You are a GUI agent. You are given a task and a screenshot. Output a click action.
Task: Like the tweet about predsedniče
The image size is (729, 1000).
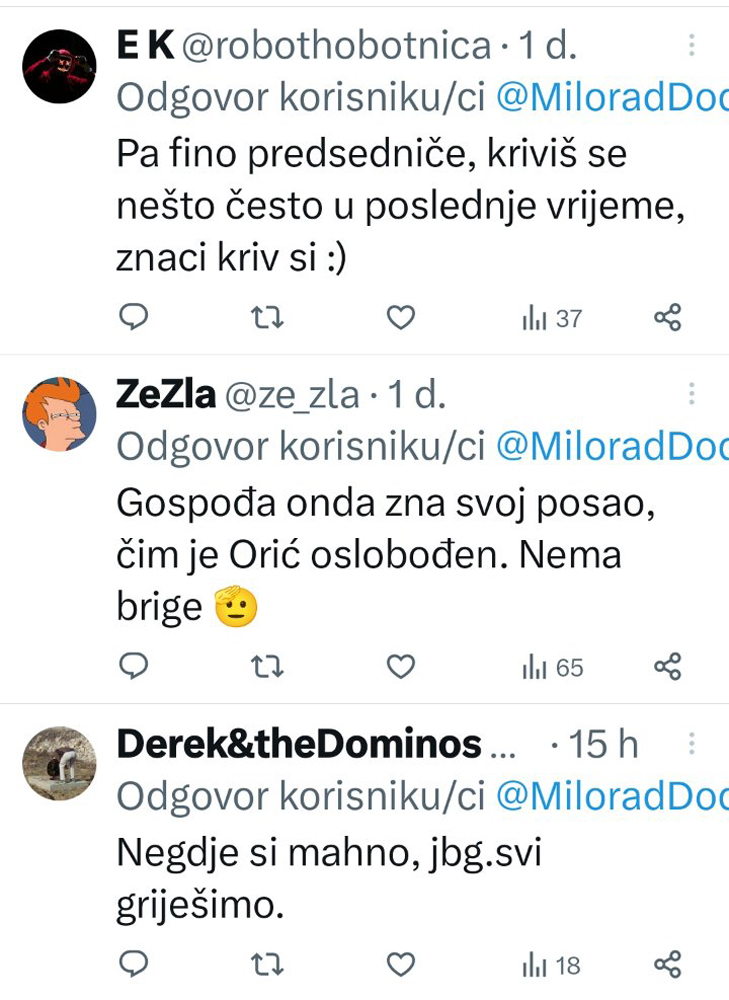tap(401, 317)
